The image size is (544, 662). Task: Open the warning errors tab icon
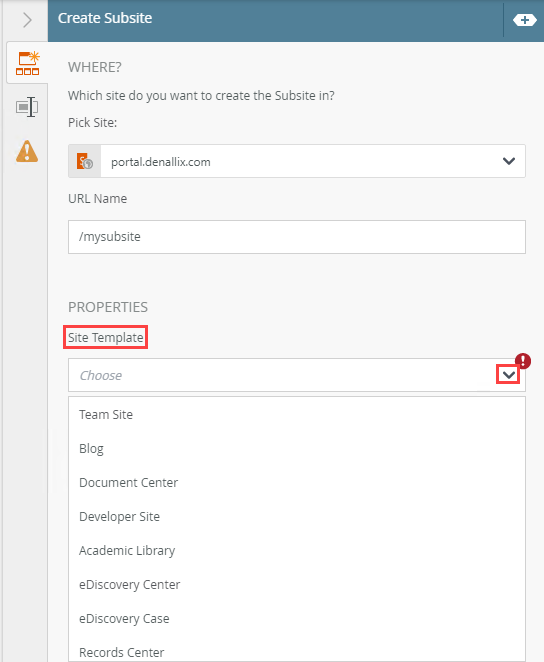(x=27, y=151)
